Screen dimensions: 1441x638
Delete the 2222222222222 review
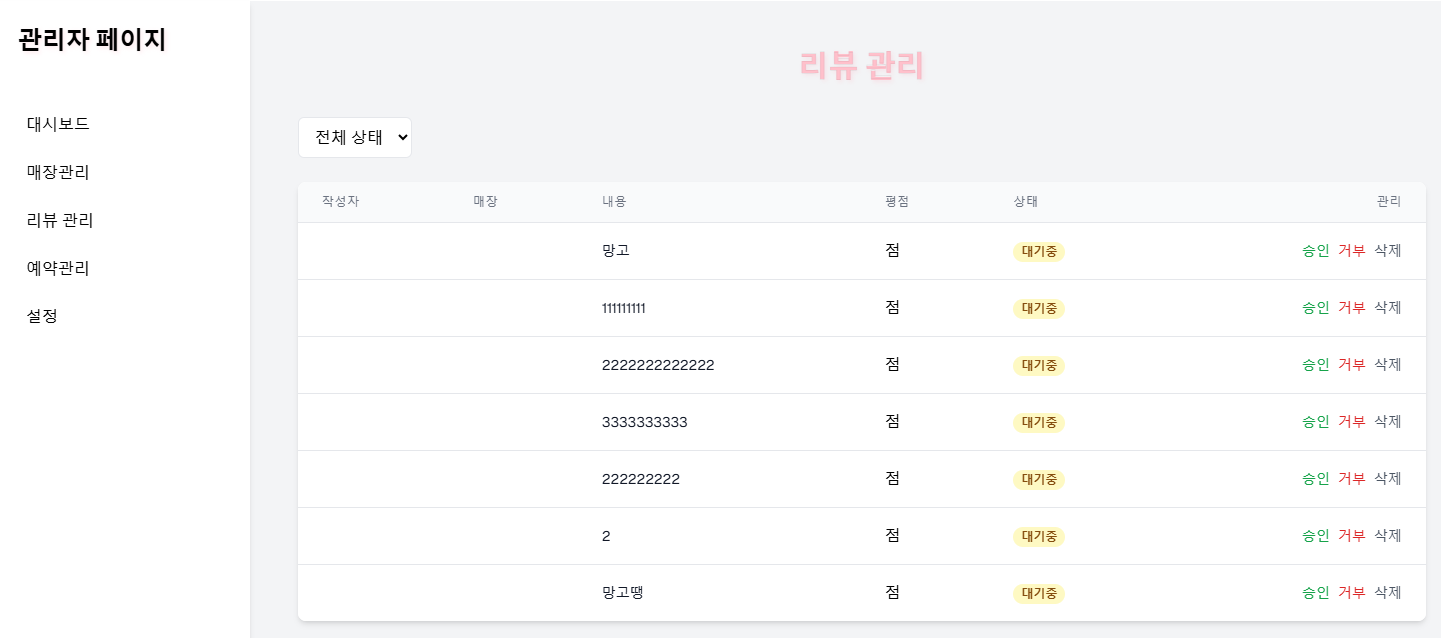click(1387, 364)
